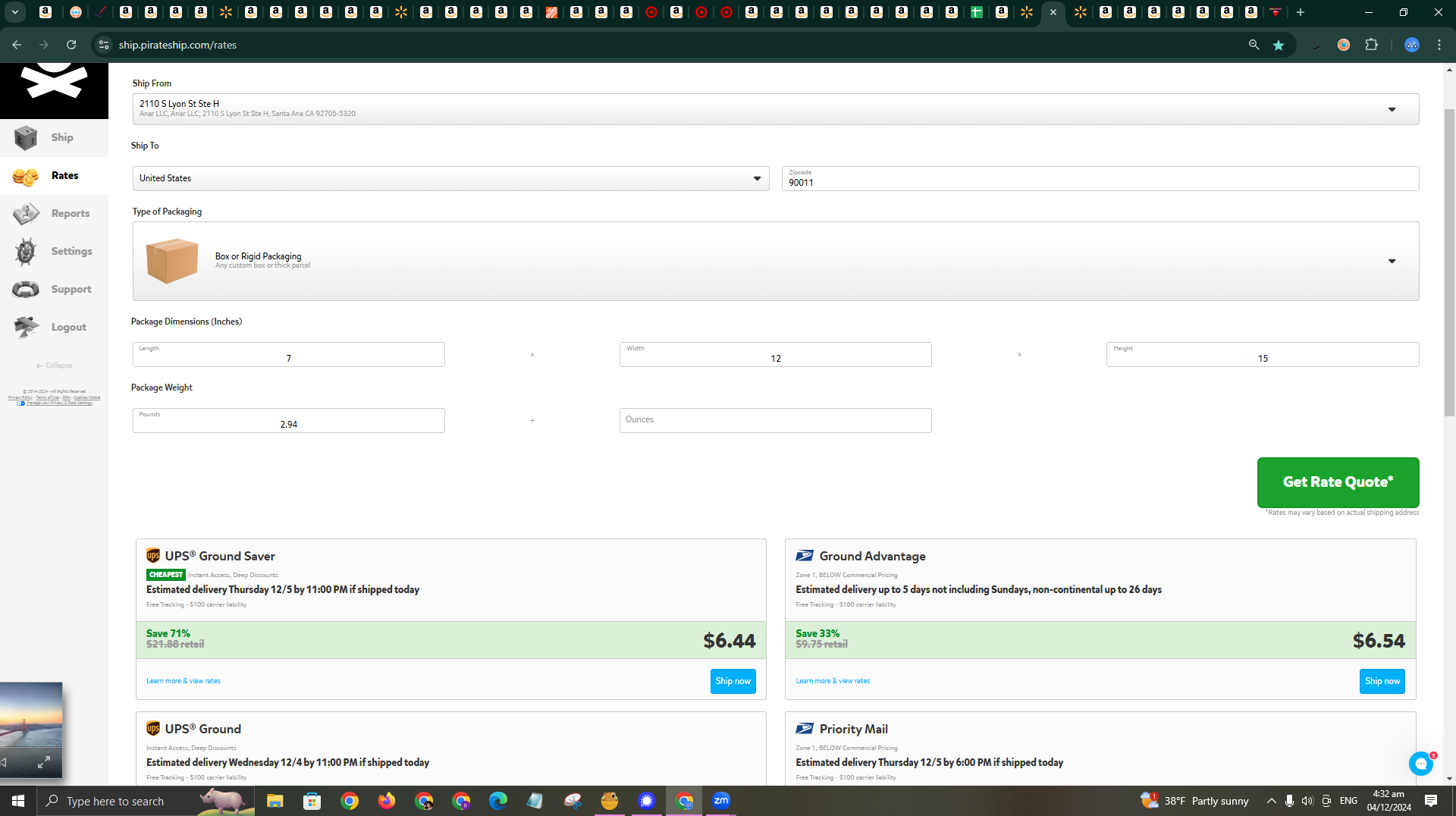The height and width of the screenshot is (816, 1456).
Task: Click the Zipcode field containing 90011
Action: coord(1100,178)
